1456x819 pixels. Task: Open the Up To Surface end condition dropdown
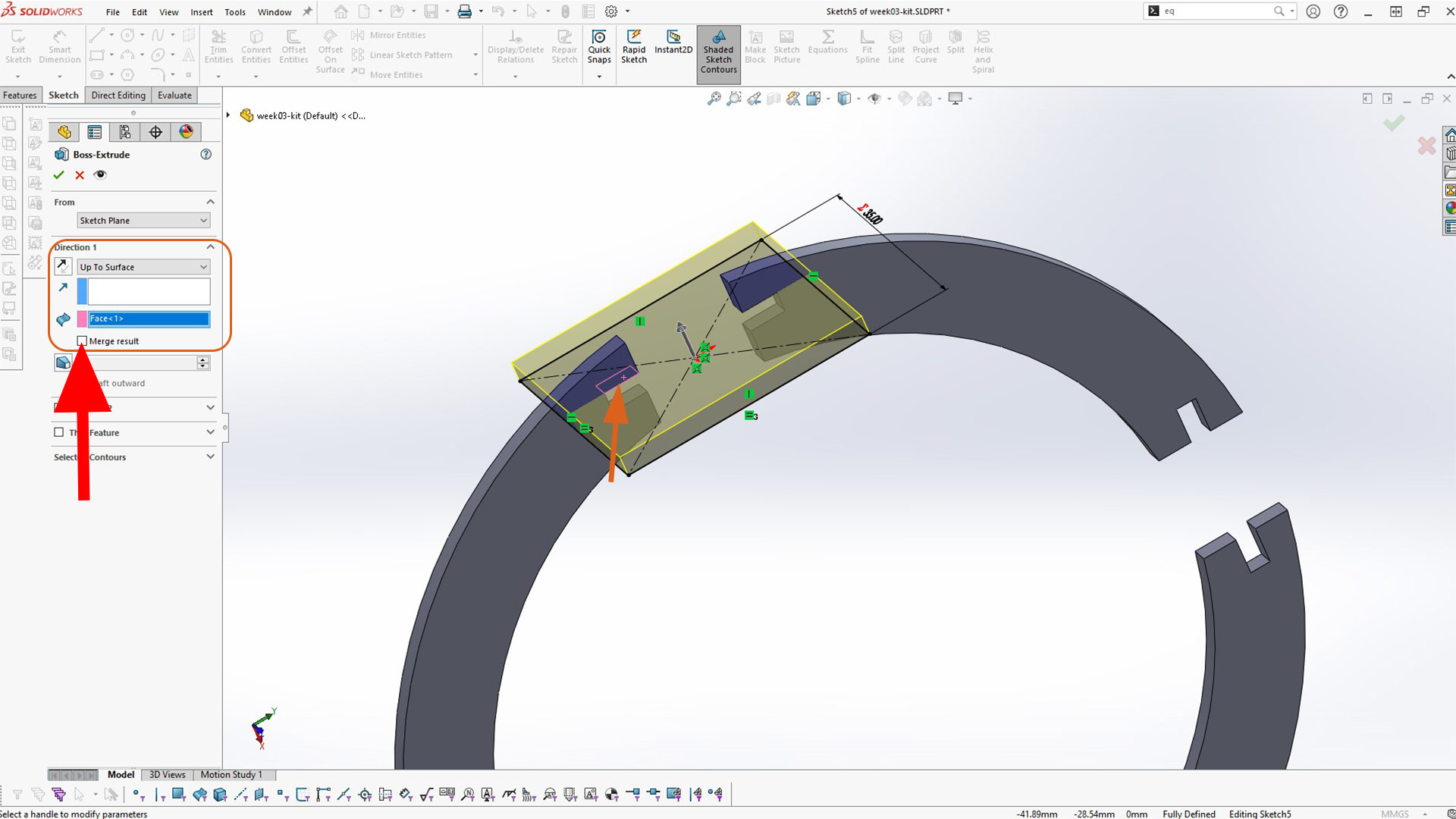click(143, 267)
